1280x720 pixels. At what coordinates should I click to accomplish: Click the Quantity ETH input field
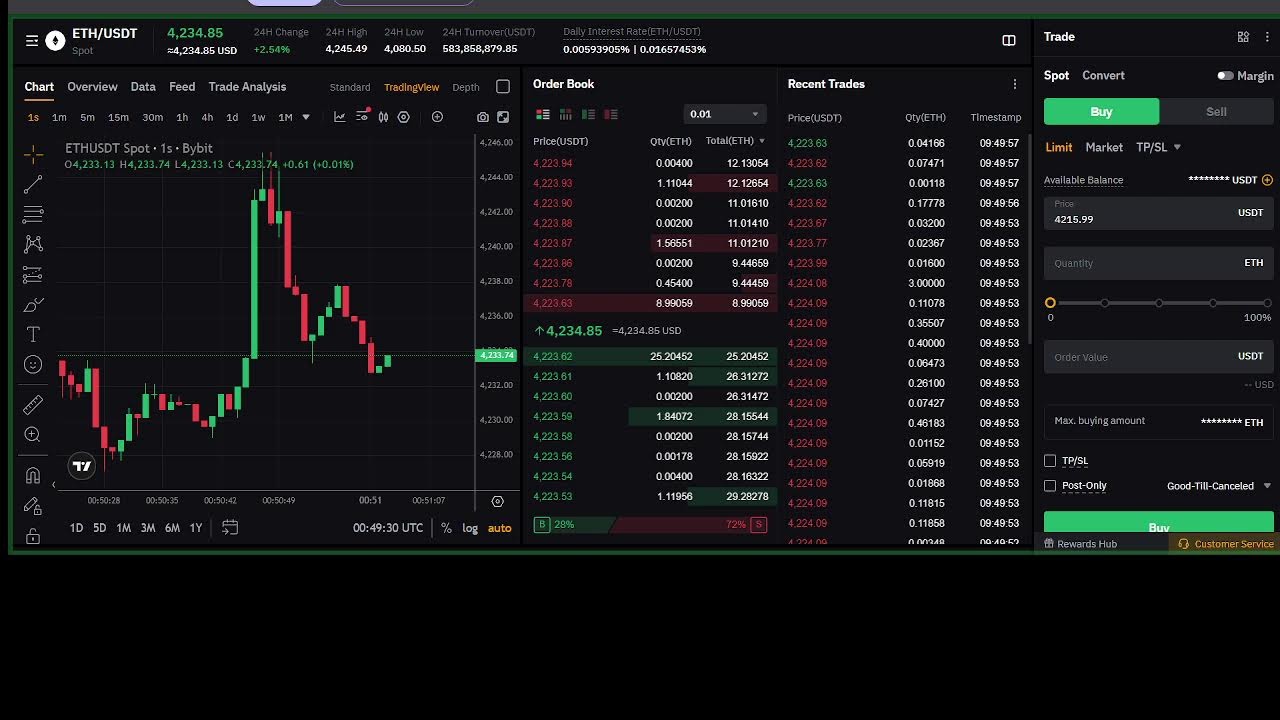1159,263
